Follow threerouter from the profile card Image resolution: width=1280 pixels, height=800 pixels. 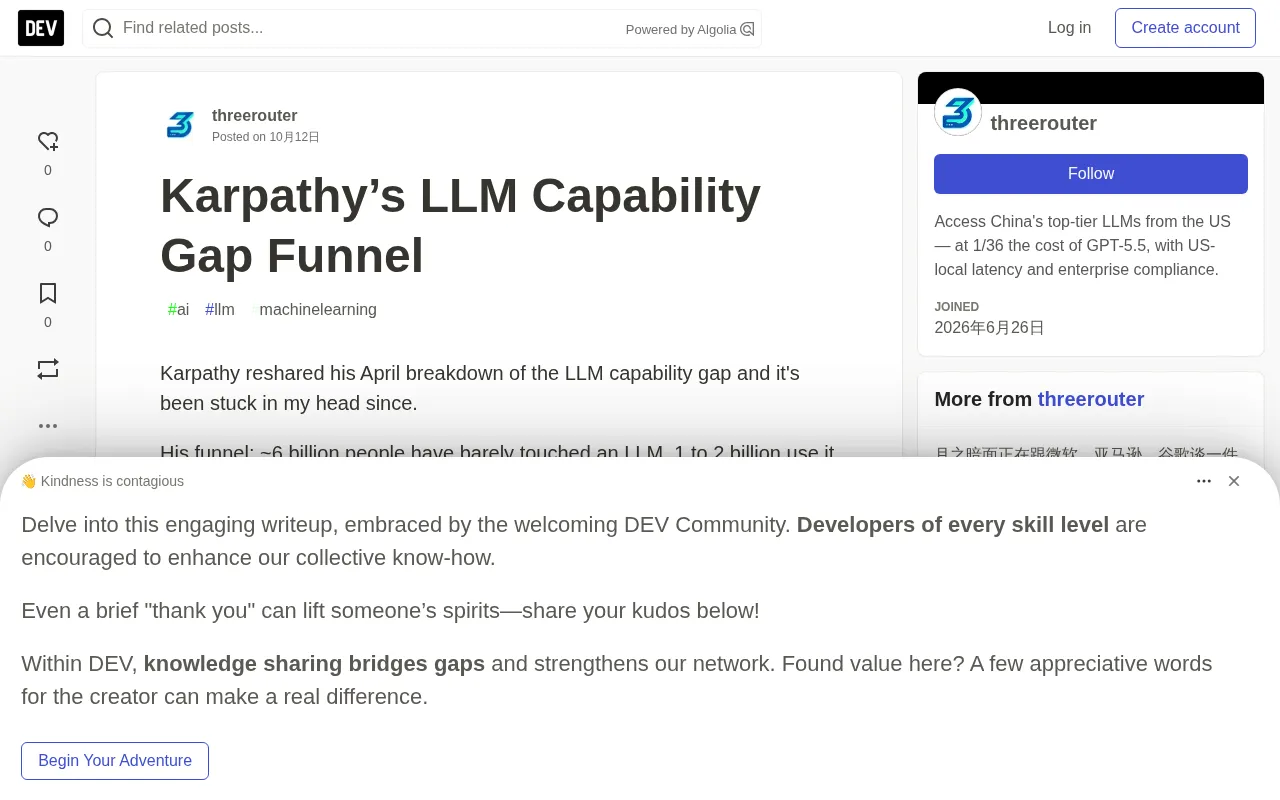pyautogui.click(x=1091, y=174)
